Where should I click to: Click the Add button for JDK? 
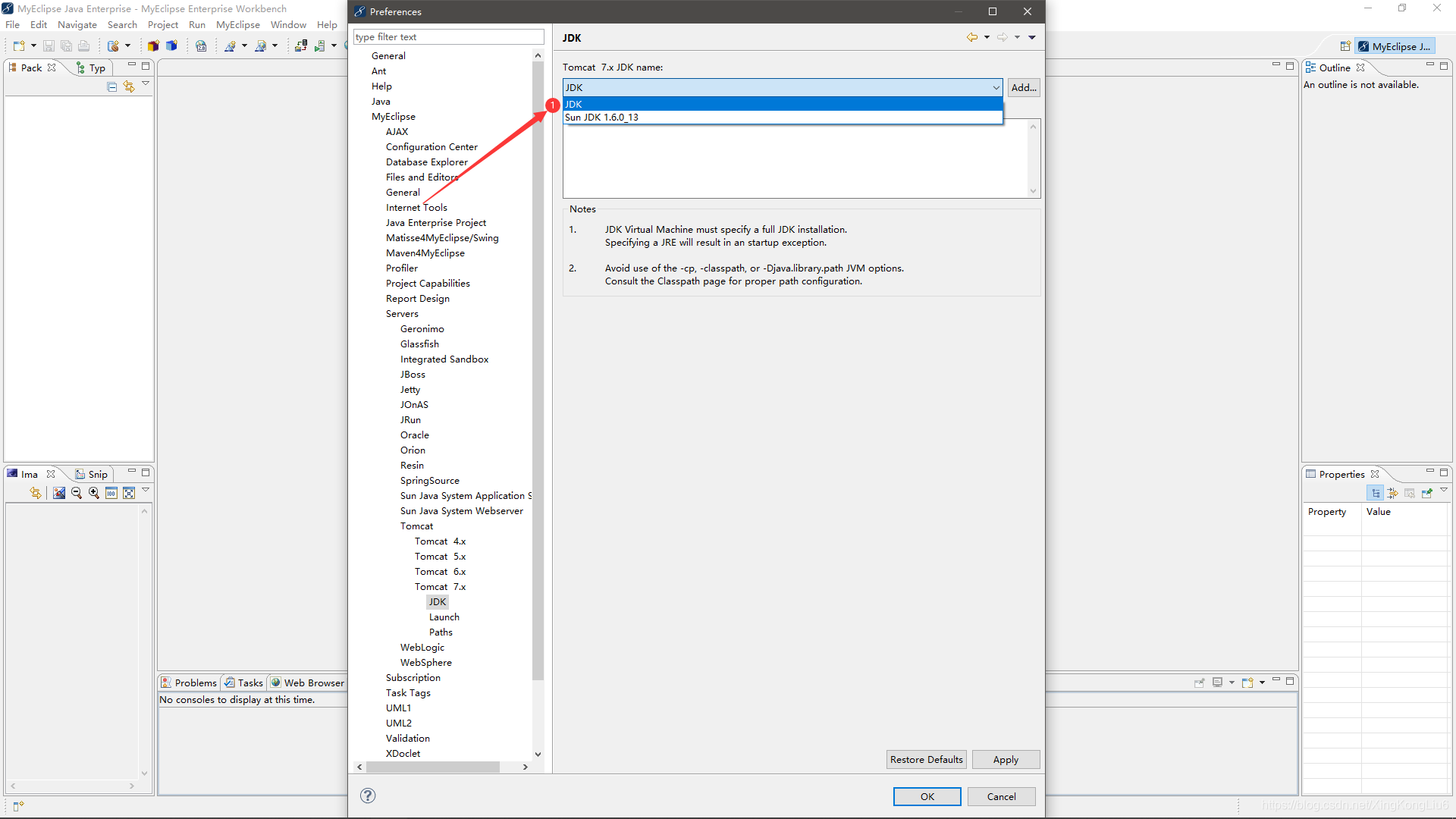[1022, 87]
